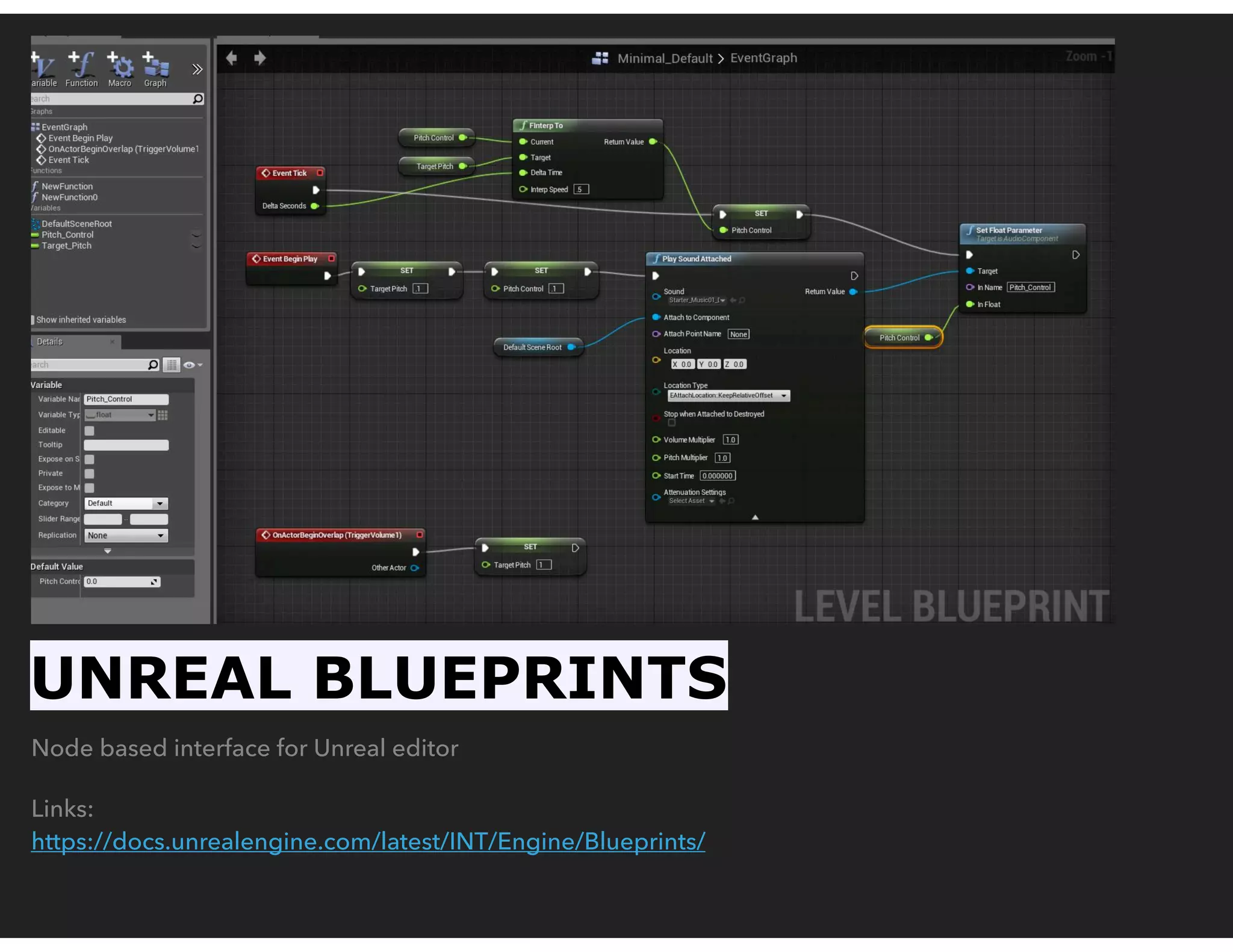Click the FInterp To node title

point(545,125)
